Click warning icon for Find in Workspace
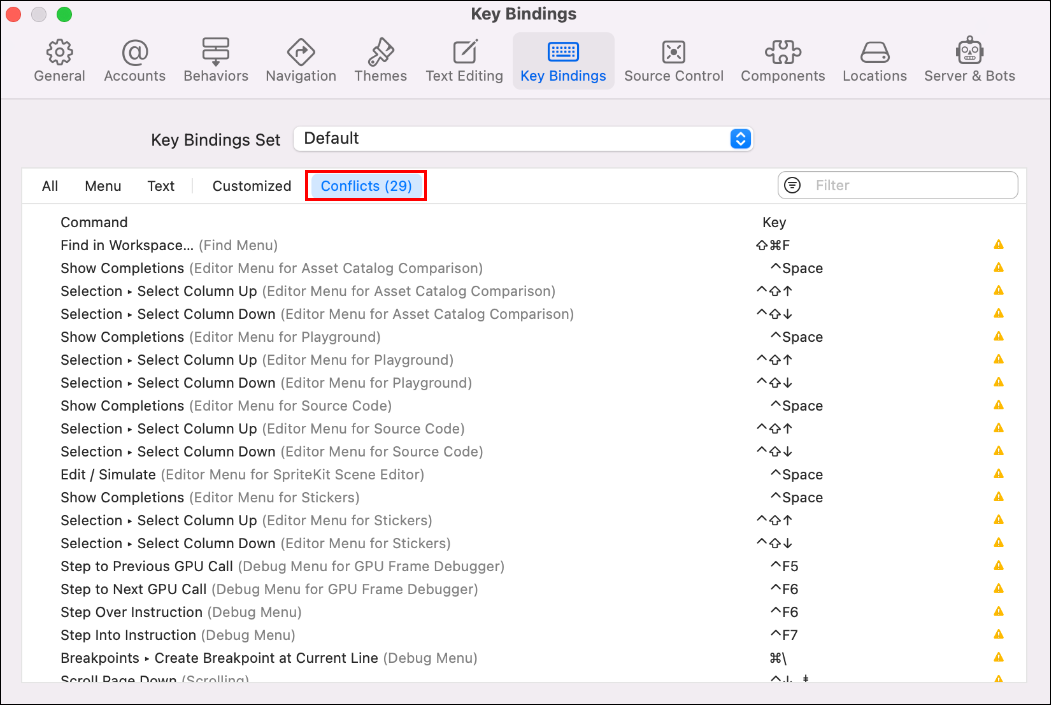1051x705 pixels. (x=999, y=245)
